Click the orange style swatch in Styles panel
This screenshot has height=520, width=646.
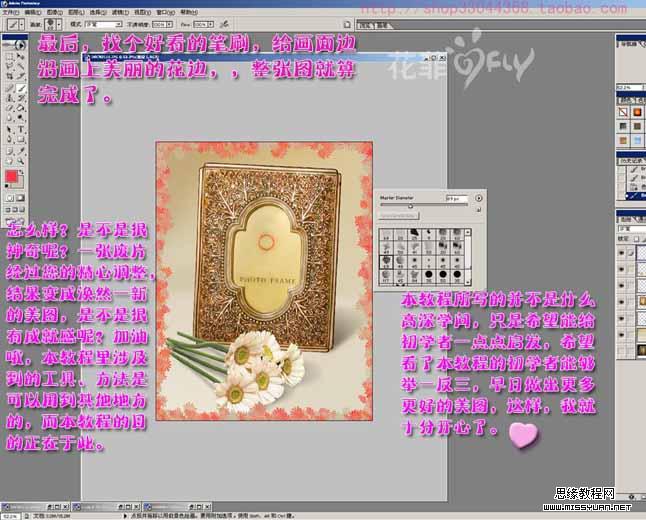(x=637, y=112)
